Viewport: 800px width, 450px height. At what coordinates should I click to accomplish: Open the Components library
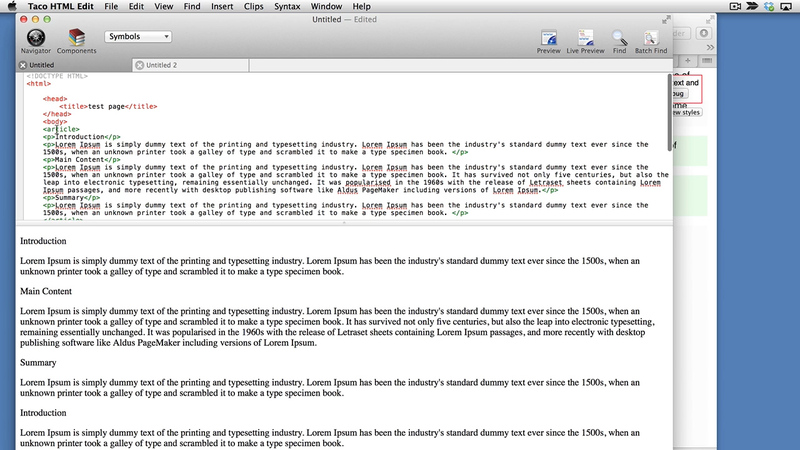[77, 41]
